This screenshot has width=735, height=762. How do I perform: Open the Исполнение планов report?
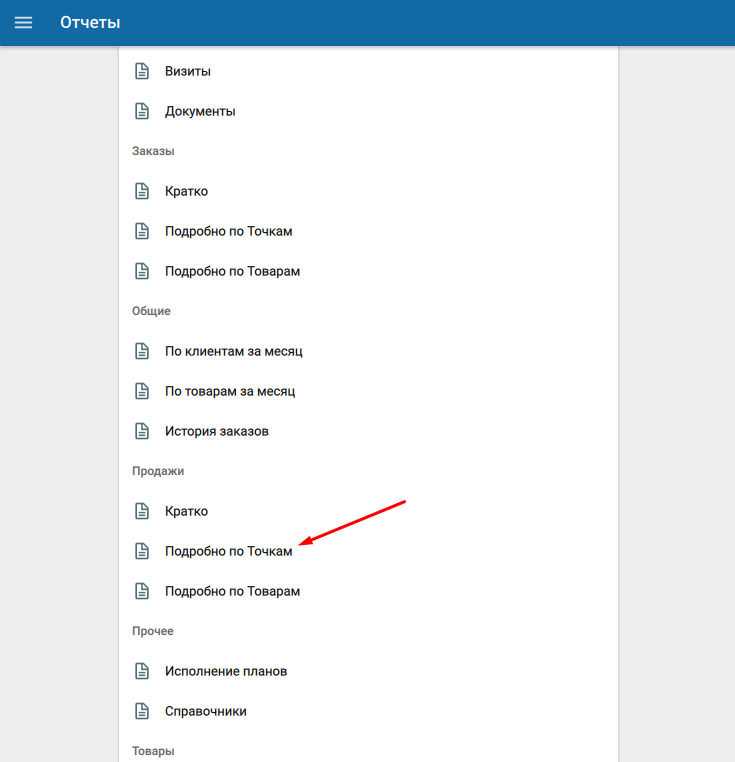pyautogui.click(x=226, y=671)
